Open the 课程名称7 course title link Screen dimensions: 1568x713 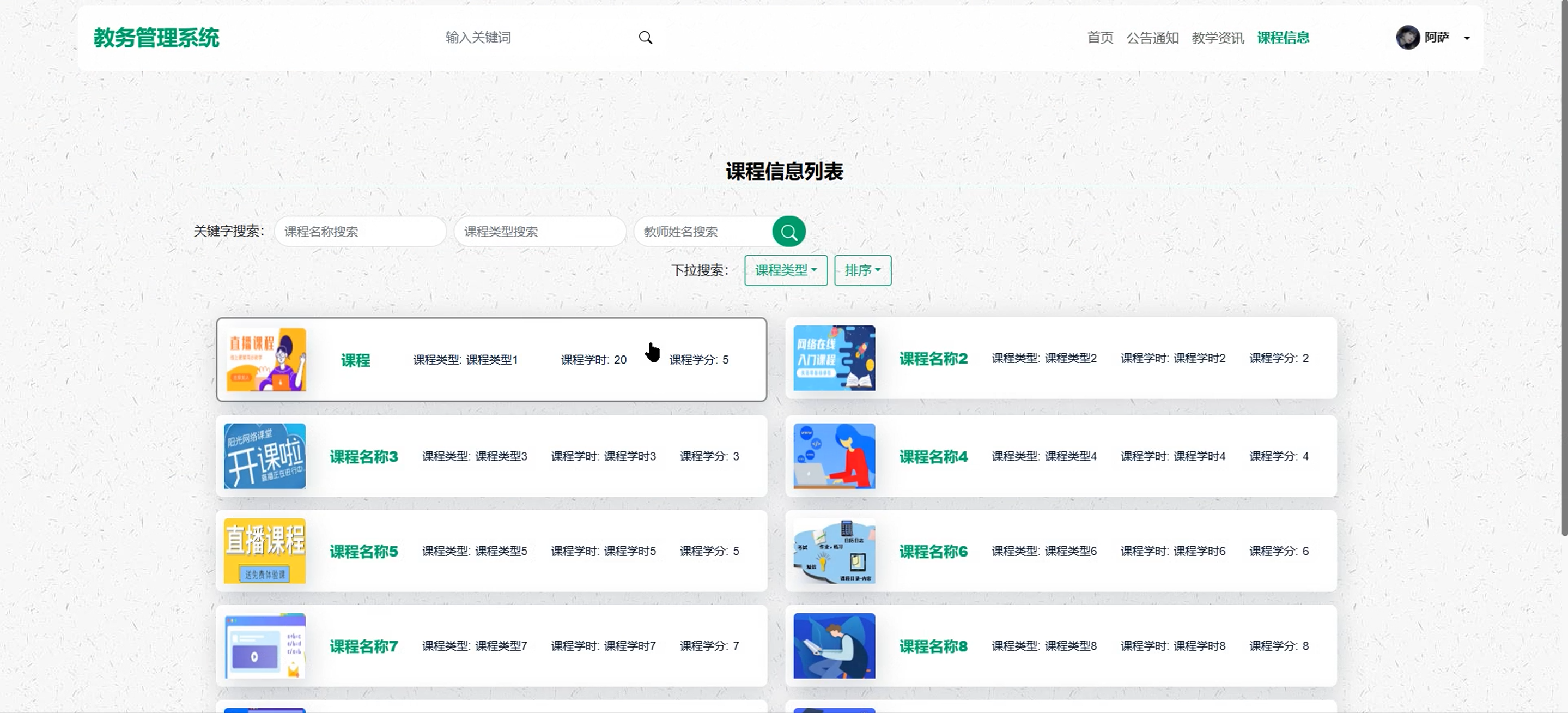(x=364, y=646)
